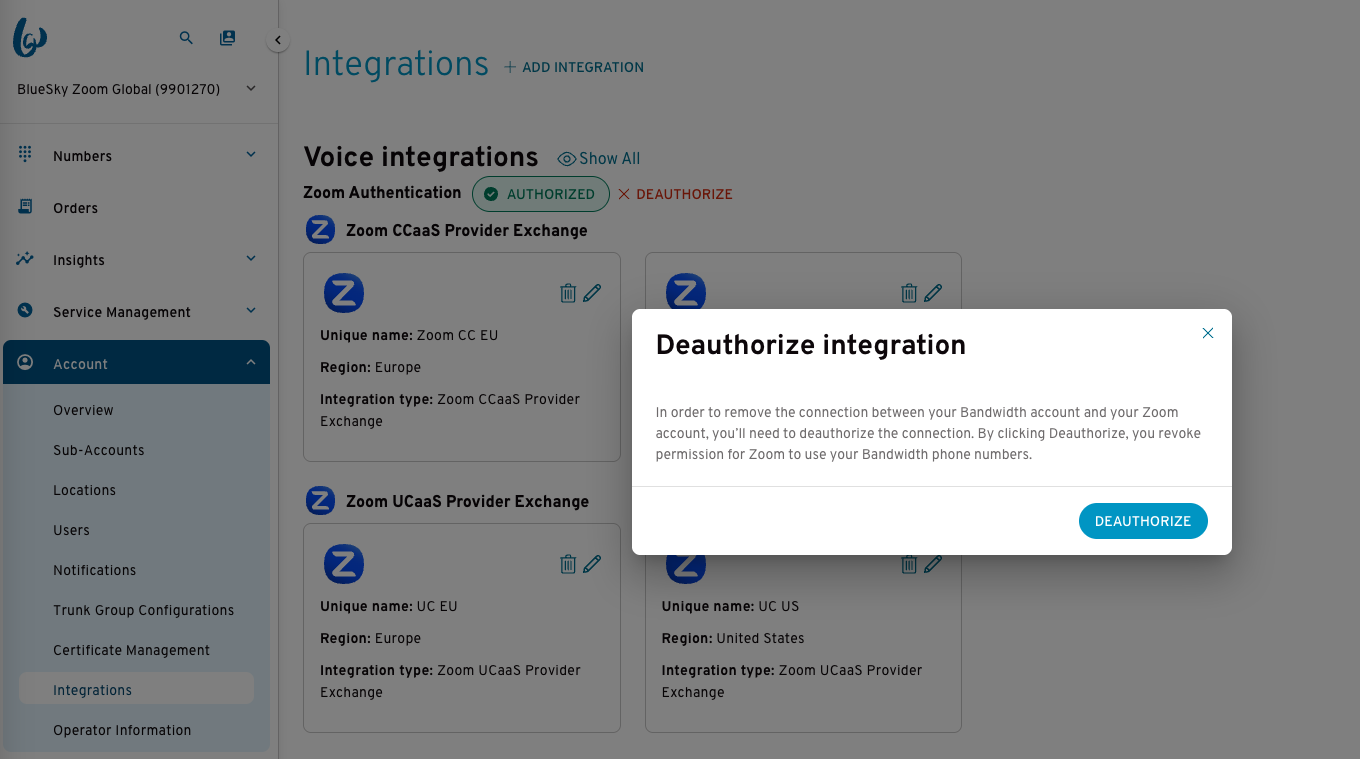This screenshot has width=1360, height=759.
Task: Open Certificate Management
Action: (x=131, y=650)
